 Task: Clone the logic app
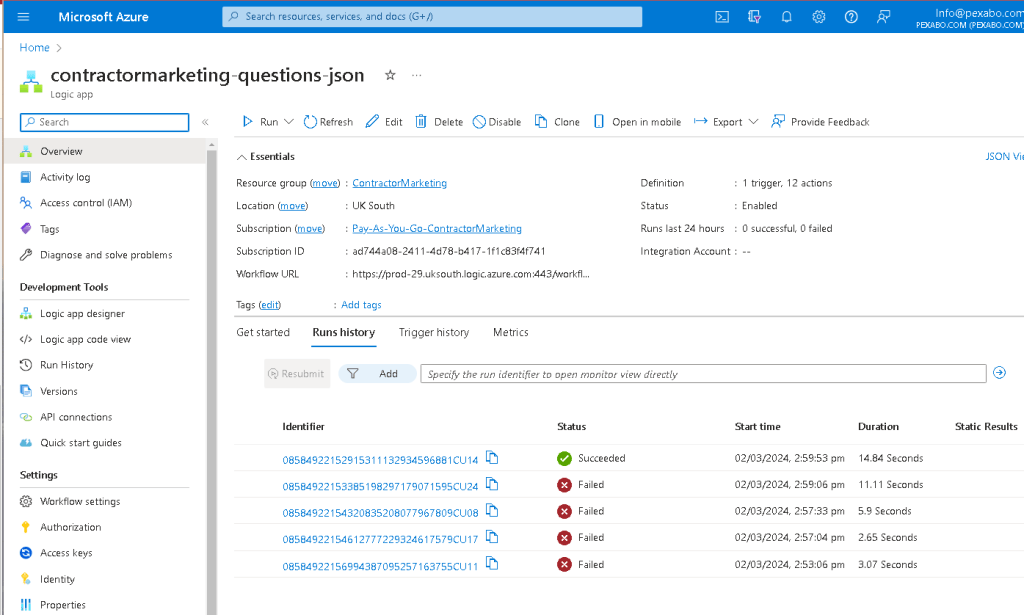tap(557, 122)
